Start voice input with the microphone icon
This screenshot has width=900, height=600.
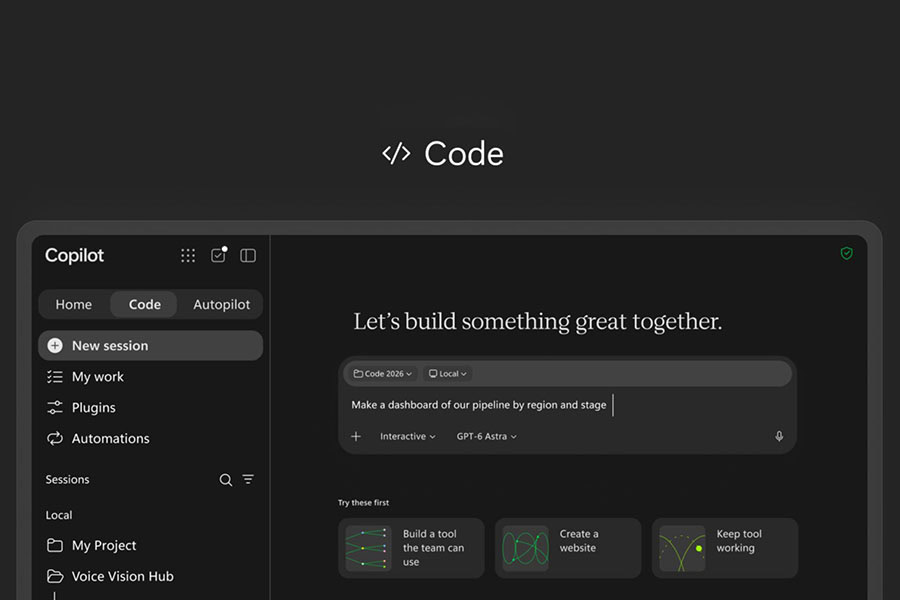click(x=779, y=436)
